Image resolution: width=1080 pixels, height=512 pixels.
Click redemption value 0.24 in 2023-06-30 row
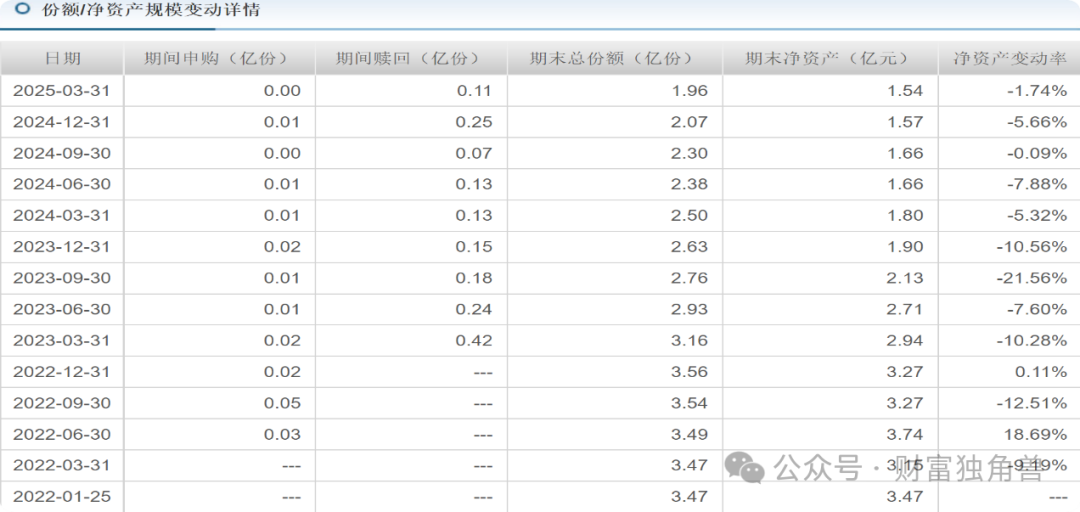coord(474,309)
